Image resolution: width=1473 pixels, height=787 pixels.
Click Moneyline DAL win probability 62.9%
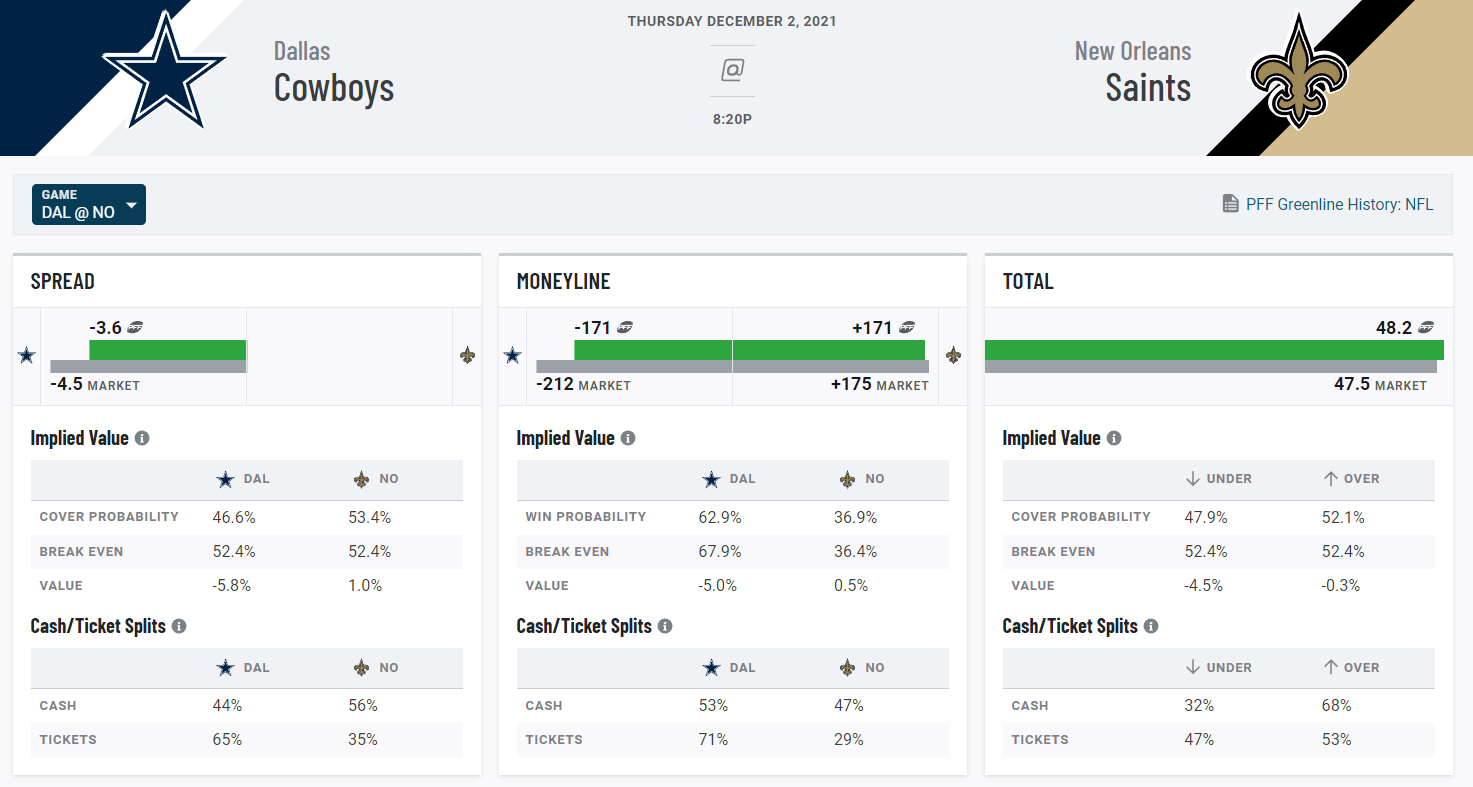click(x=720, y=517)
